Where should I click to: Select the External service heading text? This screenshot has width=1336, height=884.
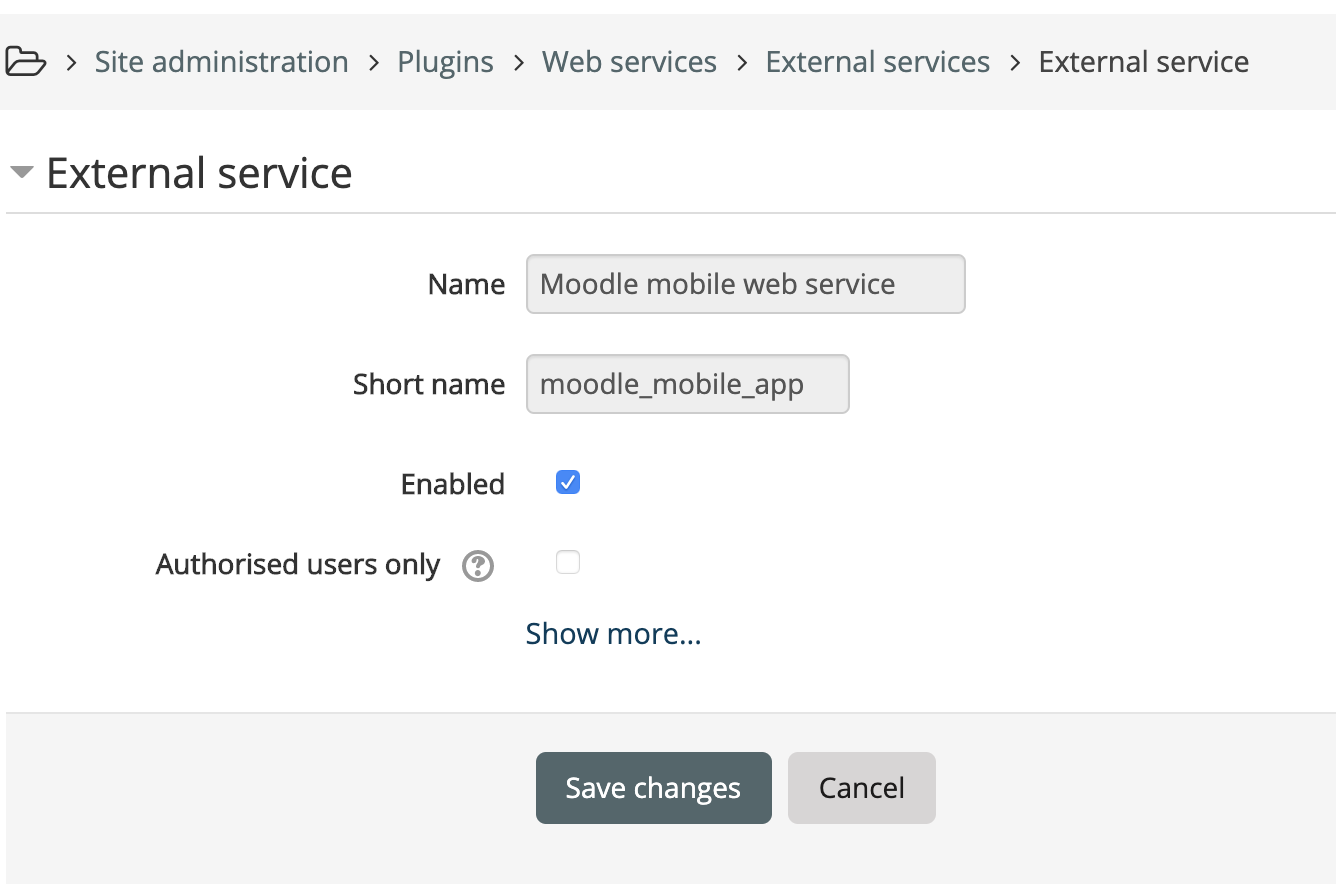coord(199,172)
